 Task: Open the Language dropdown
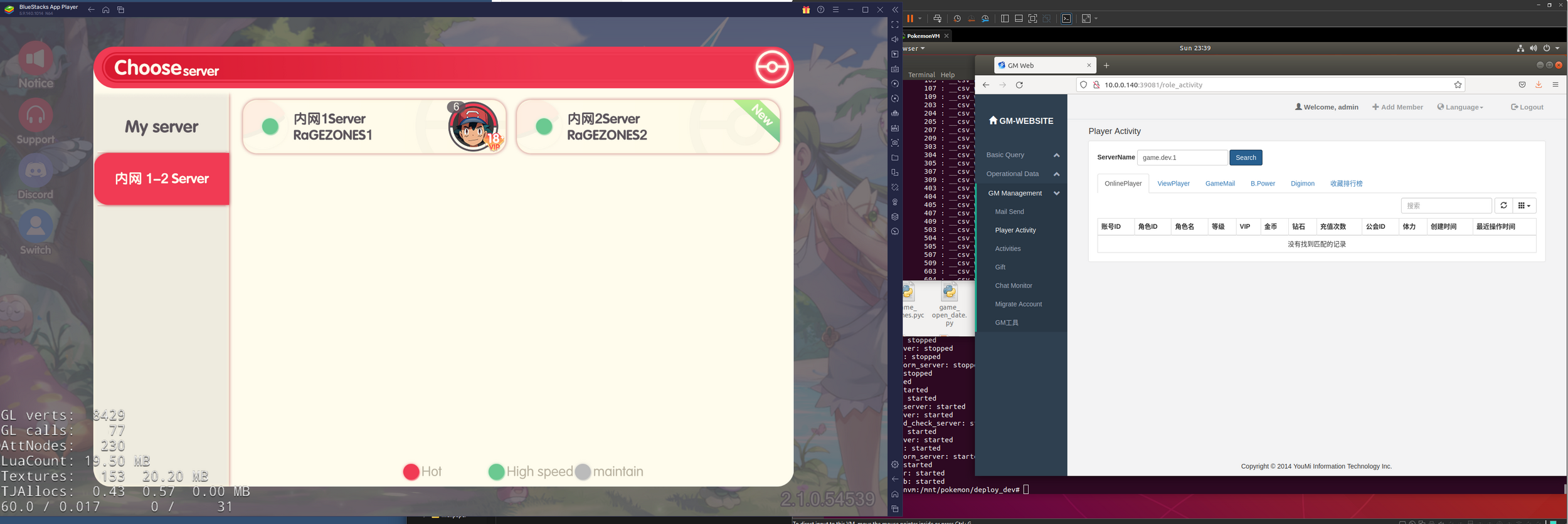coord(1460,107)
